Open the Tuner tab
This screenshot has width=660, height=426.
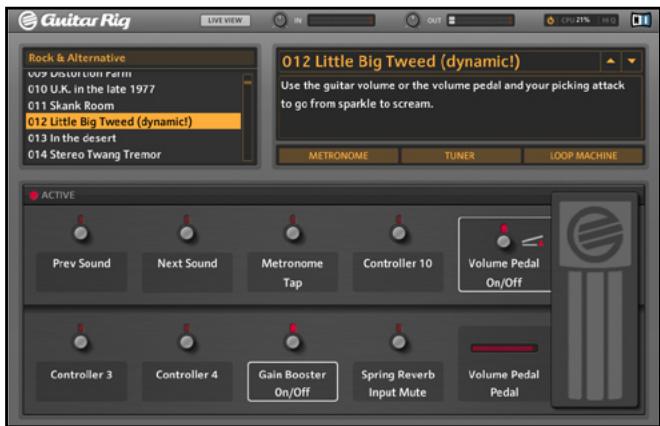460,156
